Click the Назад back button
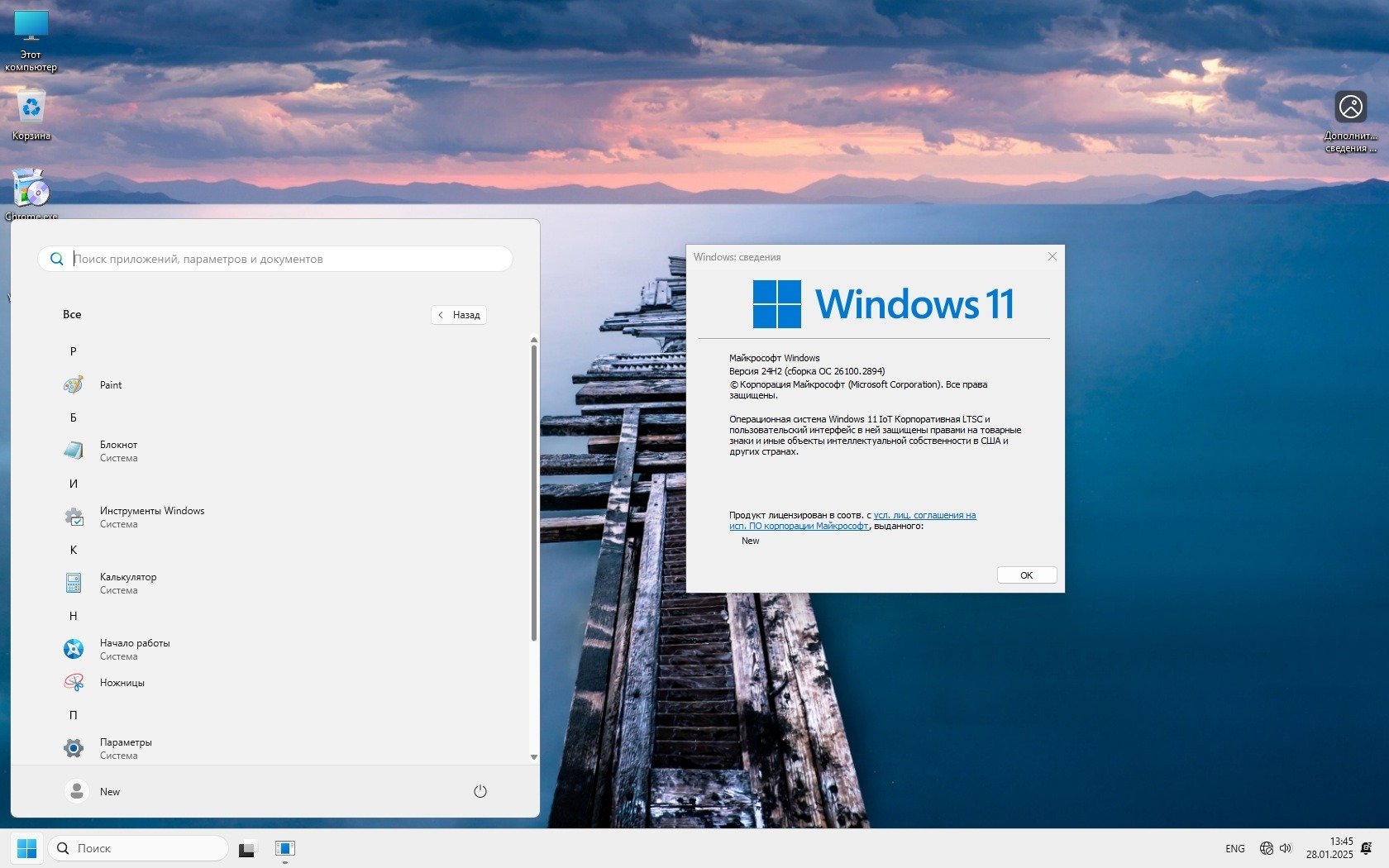1389x868 pixels. coord(459,315)
